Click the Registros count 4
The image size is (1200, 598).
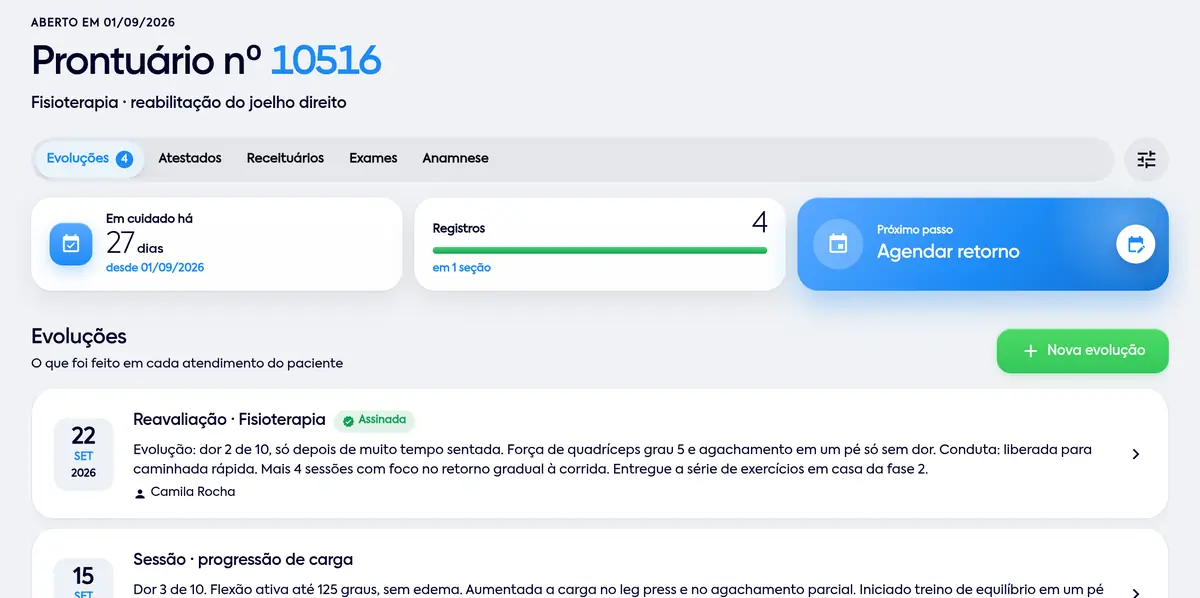pos(759,222)
